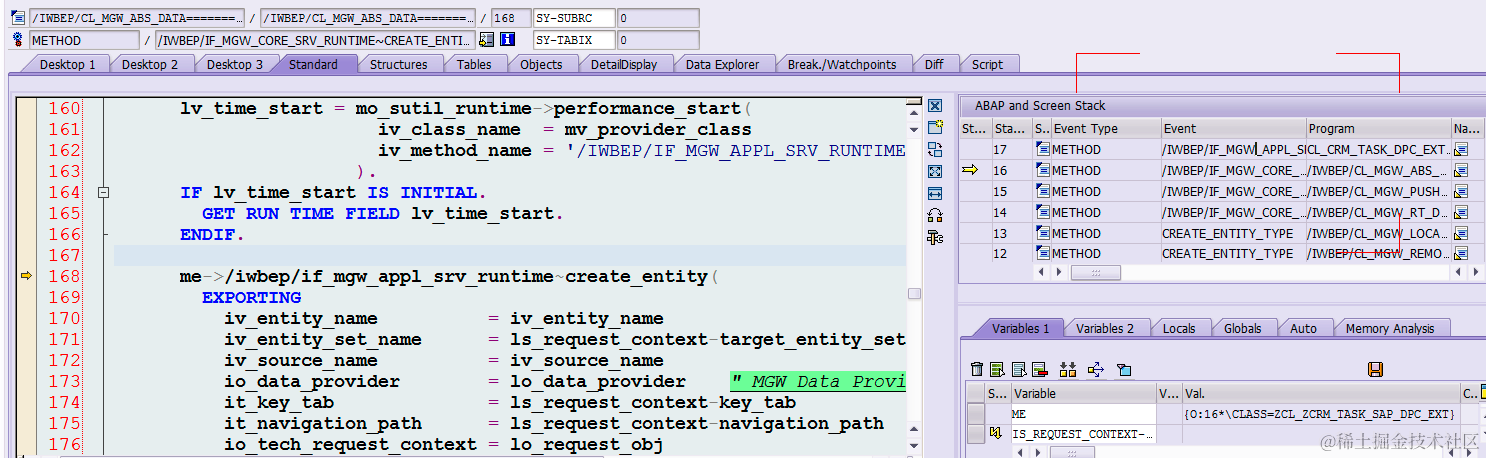Viewport: 1486px width, 458px height.
Task: Click the Variable column header
Action: point(1082,394)
